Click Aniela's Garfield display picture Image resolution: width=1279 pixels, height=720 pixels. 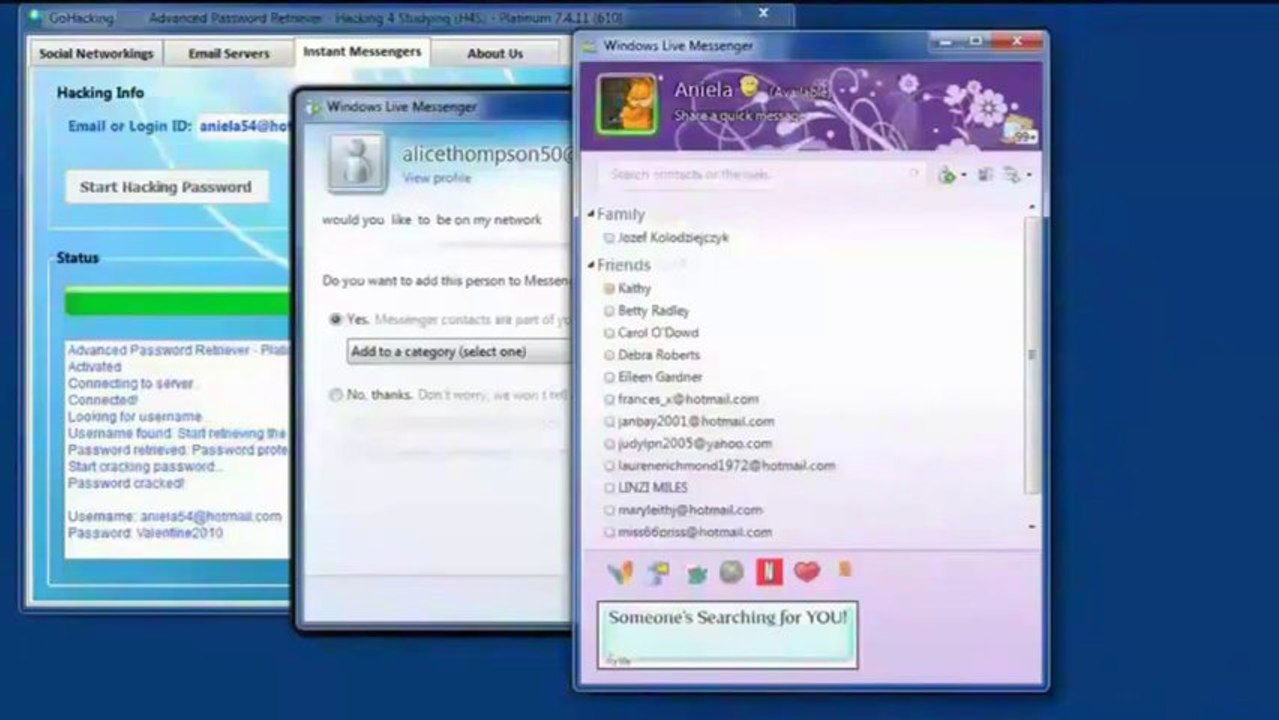(627, 104)
